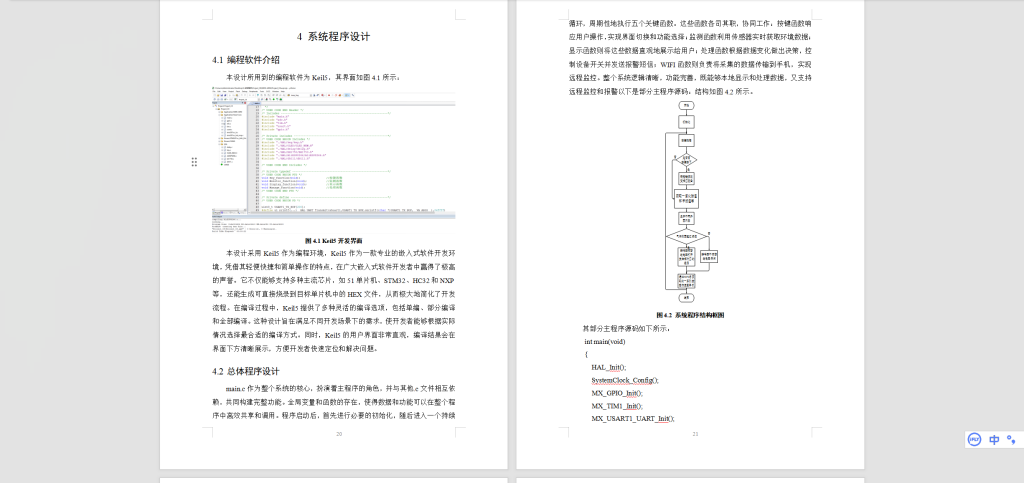Toggle the 中 Chinese/English input mode
This screenshot has height=483, width=1024.
coord(994,440)
